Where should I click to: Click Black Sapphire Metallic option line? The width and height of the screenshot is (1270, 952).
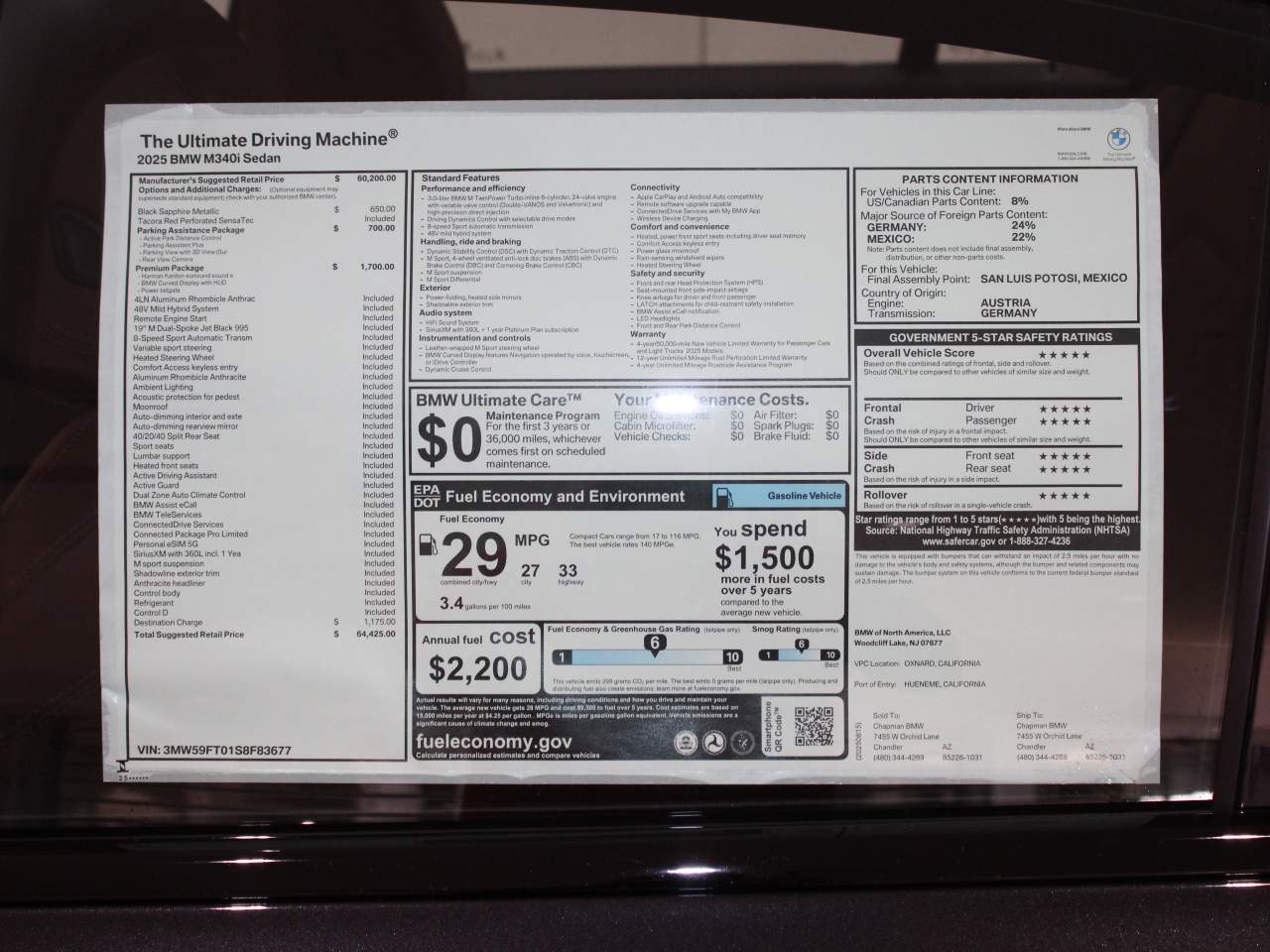coord(266,210)
